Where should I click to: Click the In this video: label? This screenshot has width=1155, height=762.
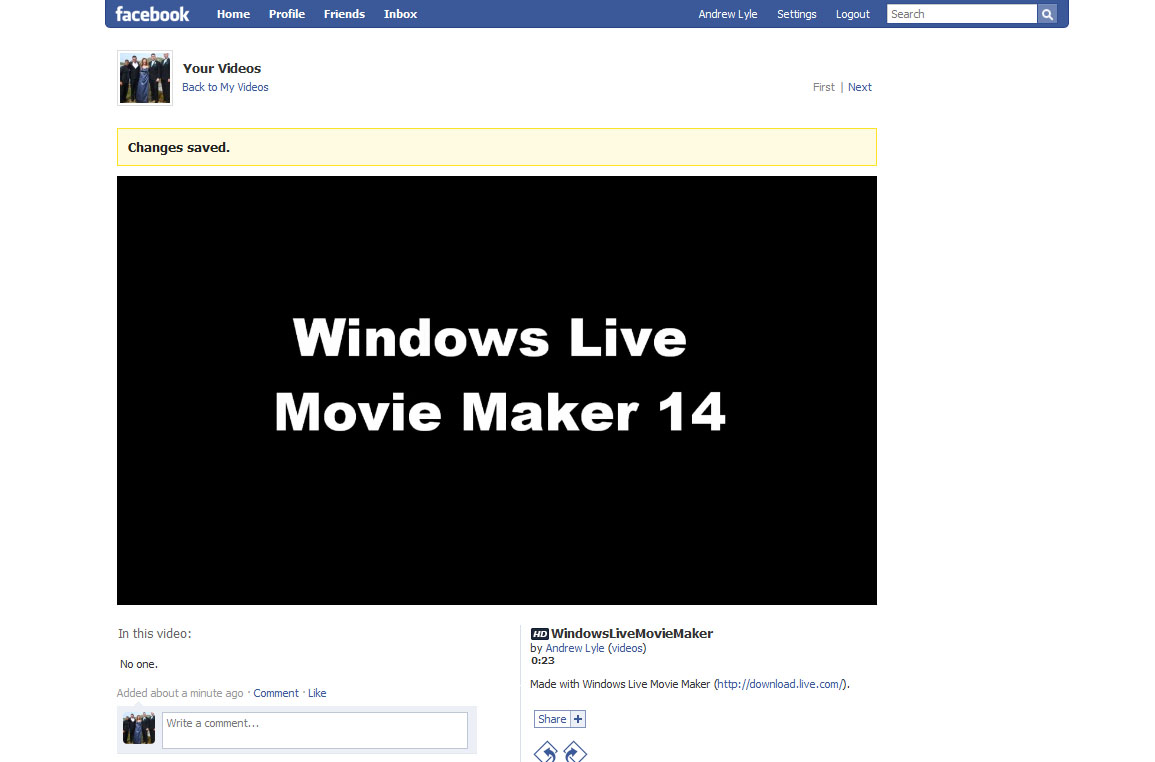coord(155,634)
